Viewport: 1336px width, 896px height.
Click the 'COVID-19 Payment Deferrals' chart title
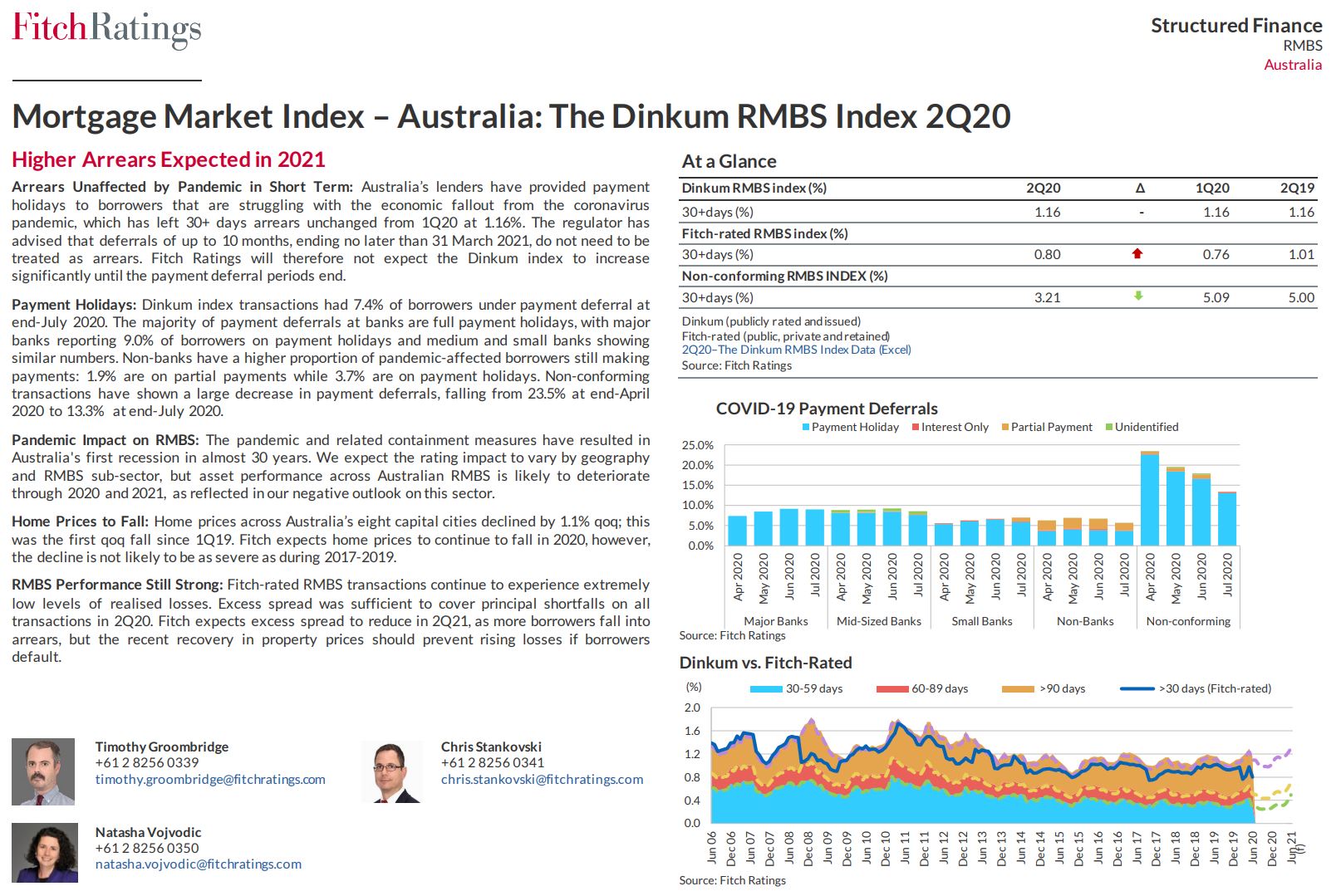(x=827, y=409)
